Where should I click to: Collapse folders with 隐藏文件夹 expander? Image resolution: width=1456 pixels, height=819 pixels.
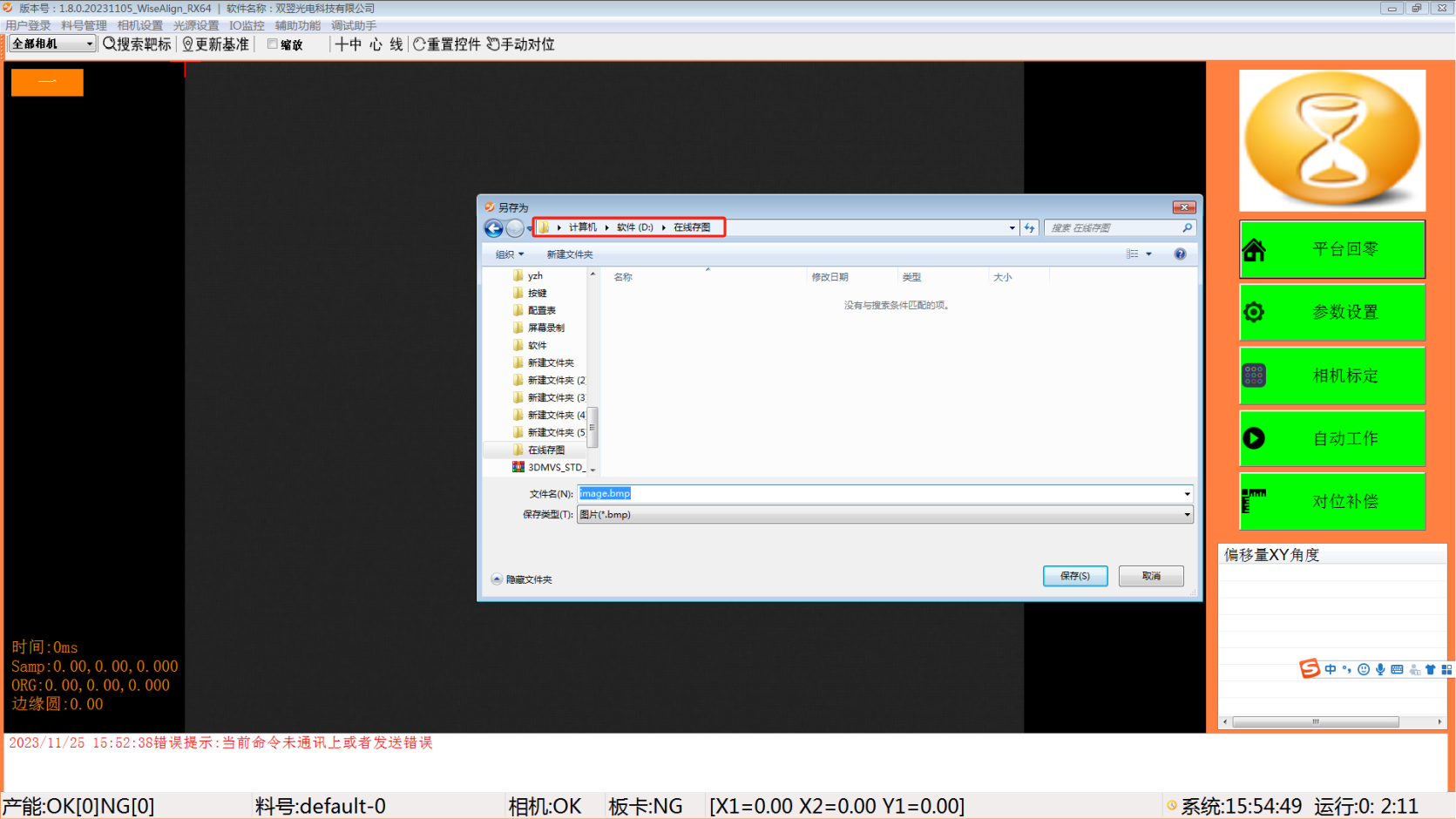(x=497, y=579)
